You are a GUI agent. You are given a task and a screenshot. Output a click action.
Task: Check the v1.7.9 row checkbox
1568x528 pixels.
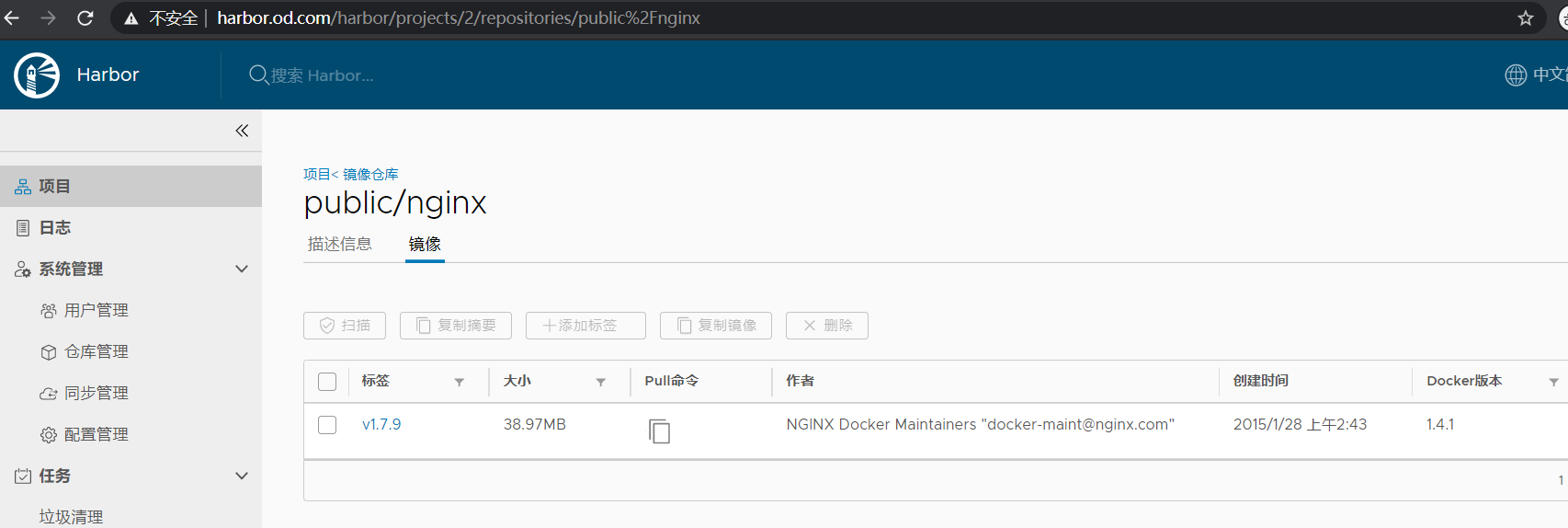[x=327, y=425]
